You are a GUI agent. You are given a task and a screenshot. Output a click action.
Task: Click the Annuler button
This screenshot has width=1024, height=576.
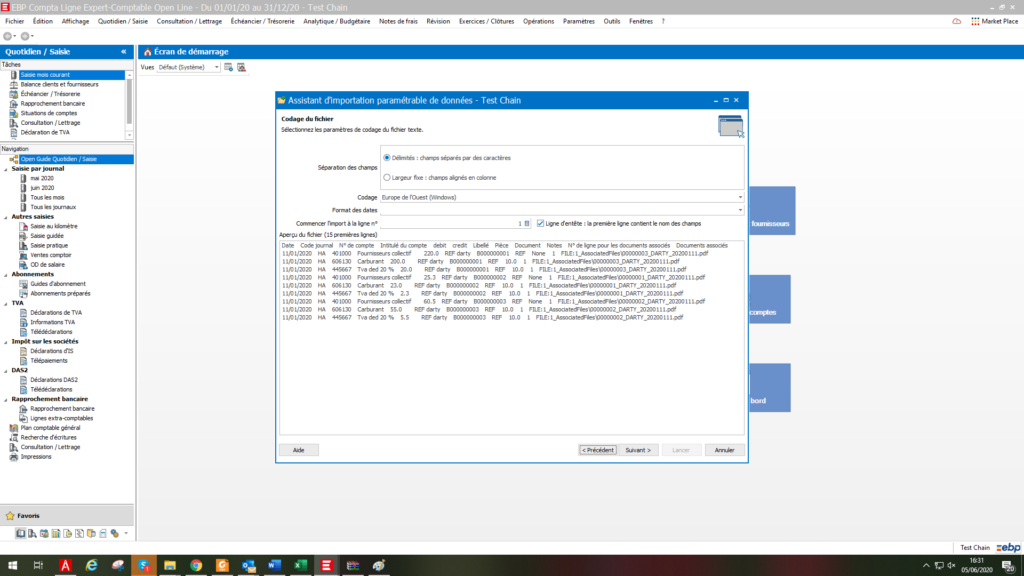point(724,450)
